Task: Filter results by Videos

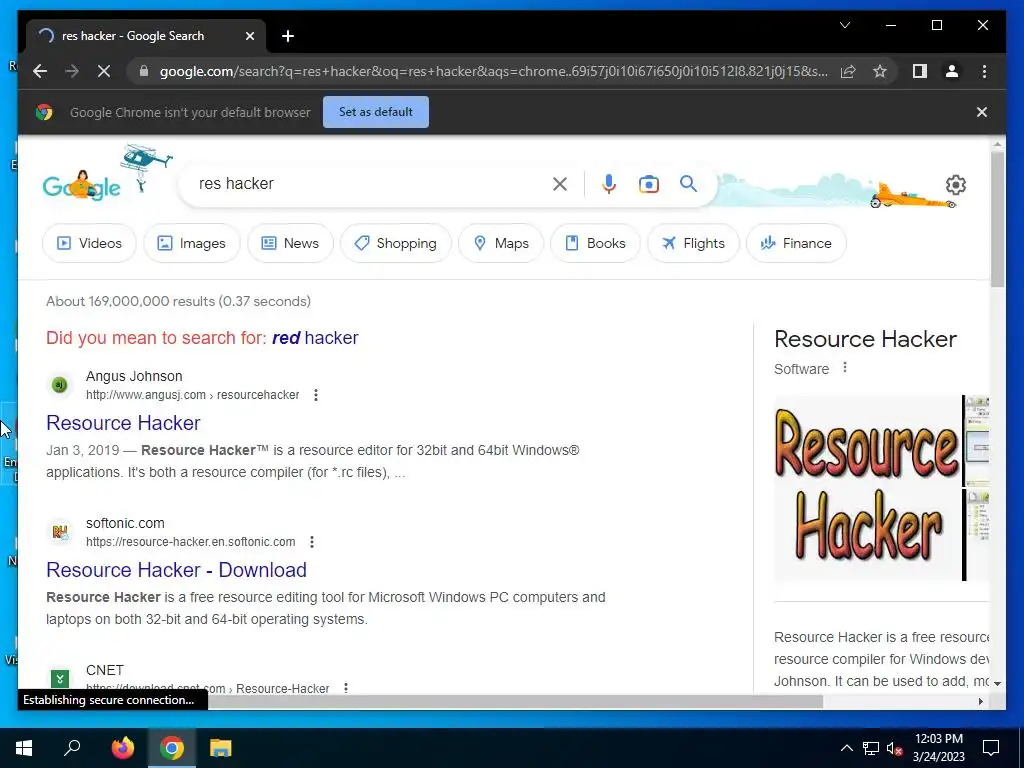Action: (x=89, y=243)
